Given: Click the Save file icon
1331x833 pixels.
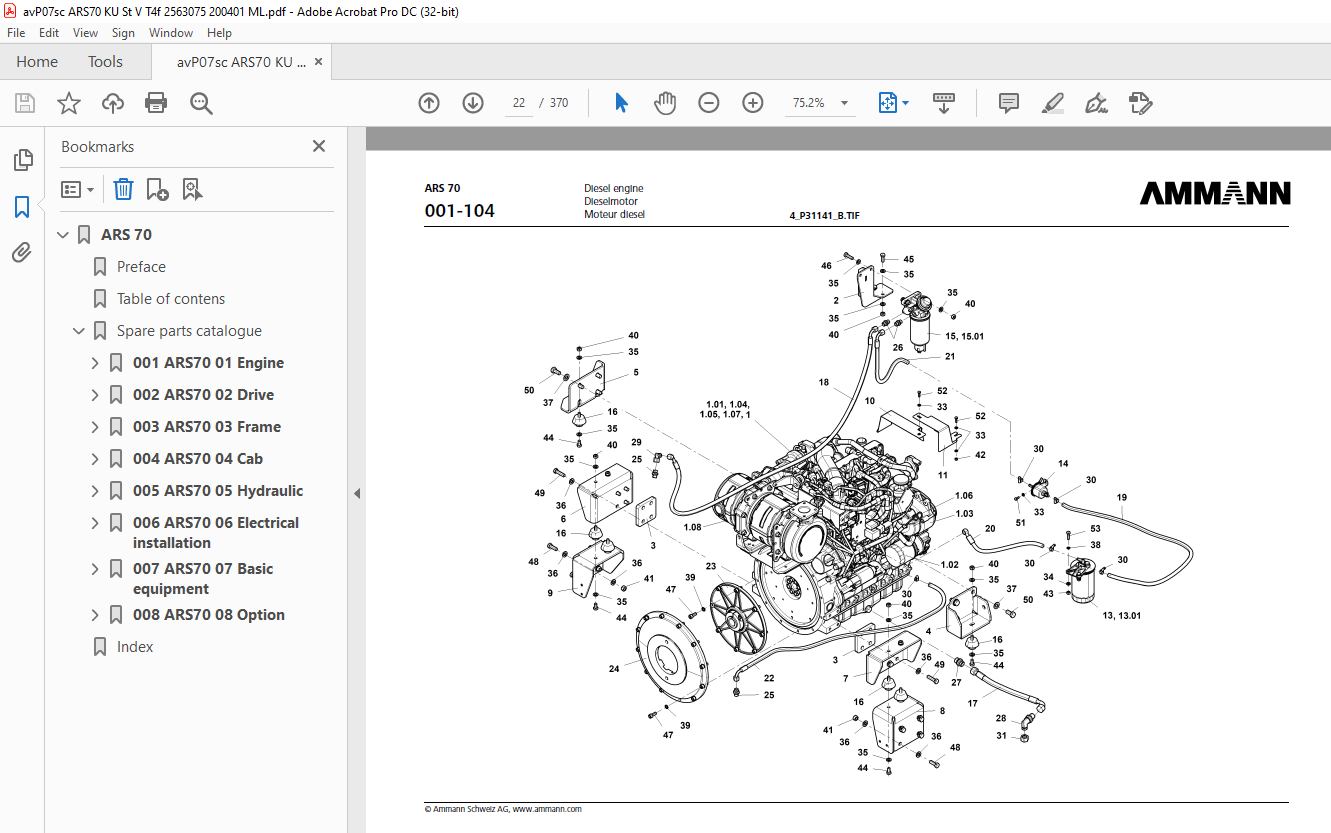Looking at the screenshot, I should click(x=25, y=103).
